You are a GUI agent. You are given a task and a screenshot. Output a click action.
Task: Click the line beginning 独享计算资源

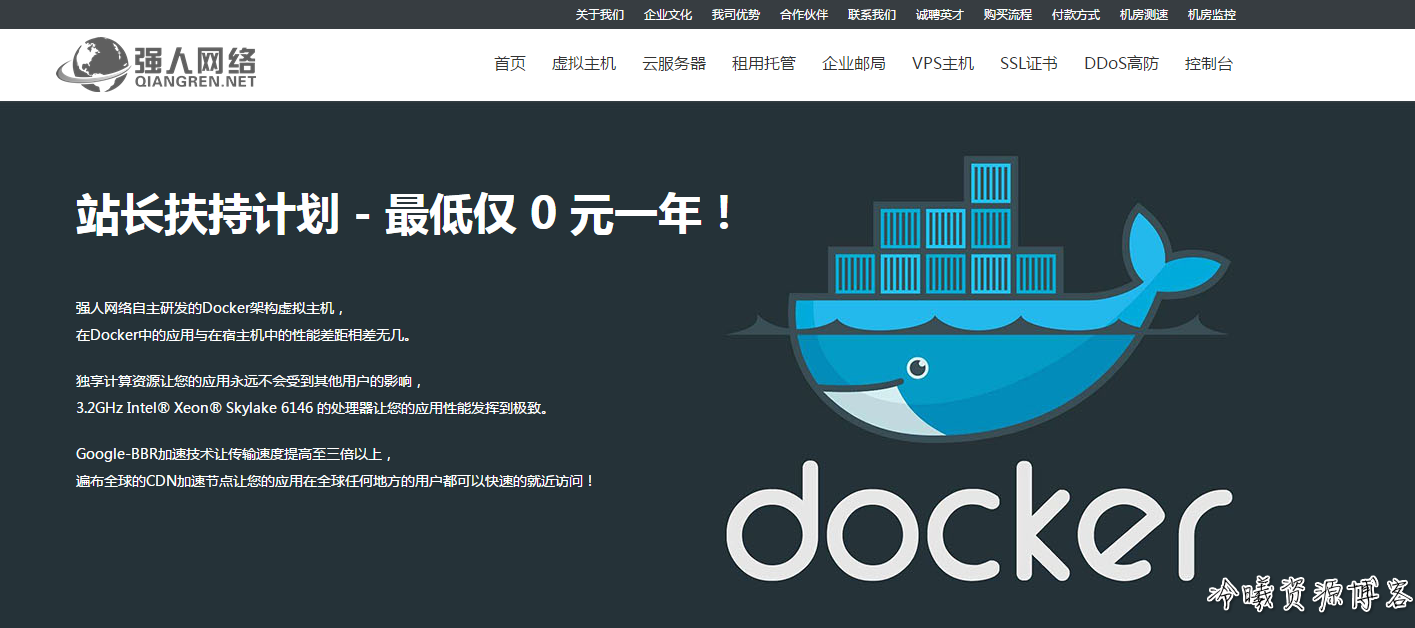click(251, 381)
